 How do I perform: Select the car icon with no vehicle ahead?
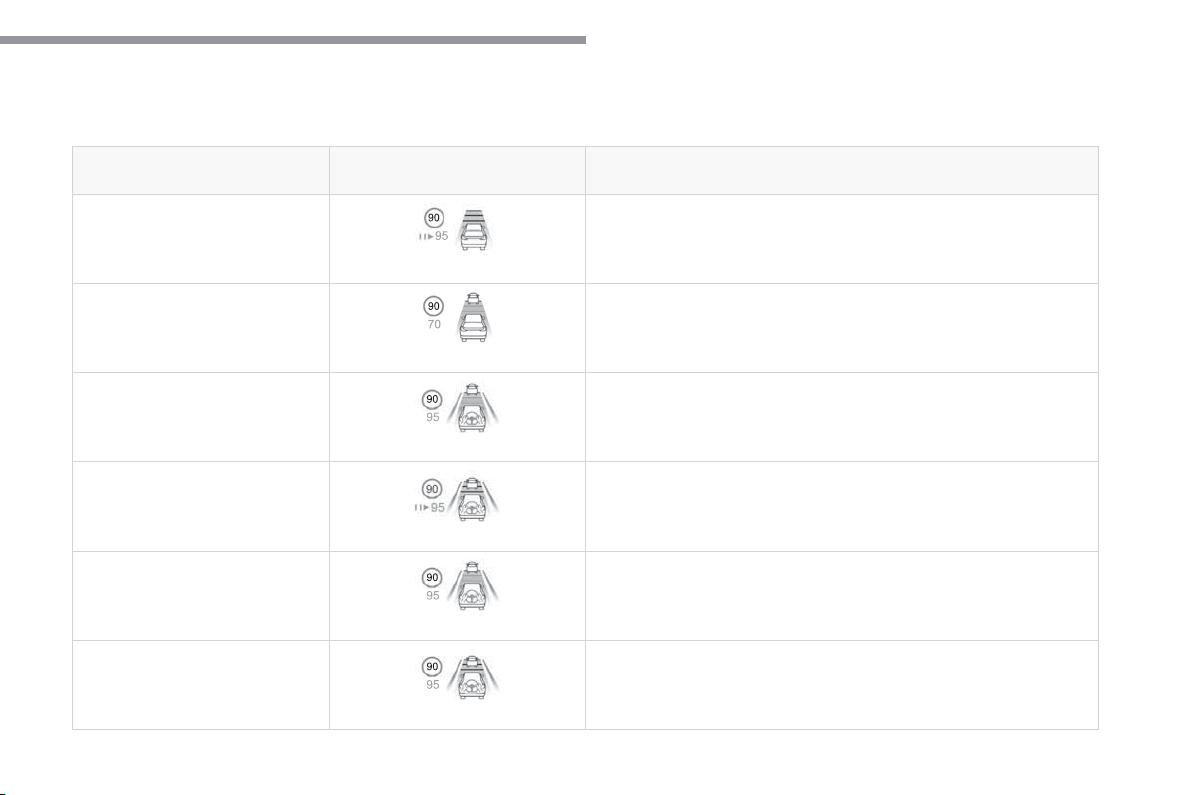473,229
